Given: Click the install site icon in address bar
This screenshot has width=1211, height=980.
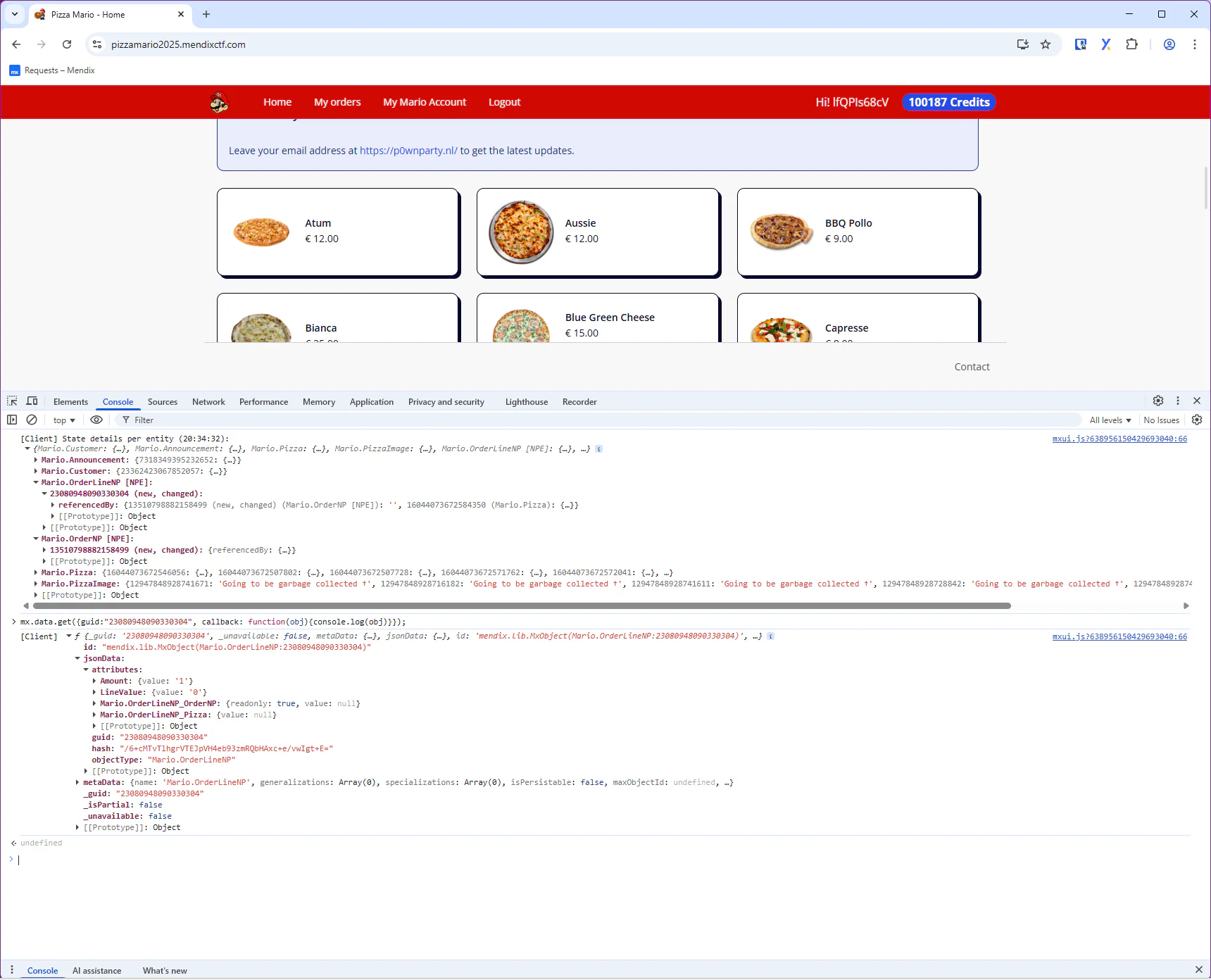Looking at the screenshot, I should coord(1022,44).
